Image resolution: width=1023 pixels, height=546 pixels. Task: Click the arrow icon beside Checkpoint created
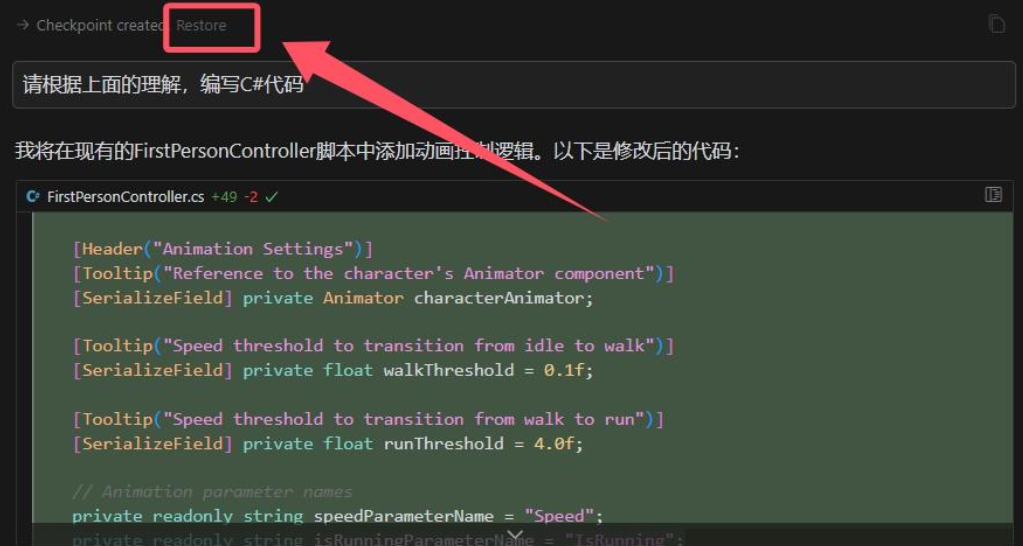(23, 25)
